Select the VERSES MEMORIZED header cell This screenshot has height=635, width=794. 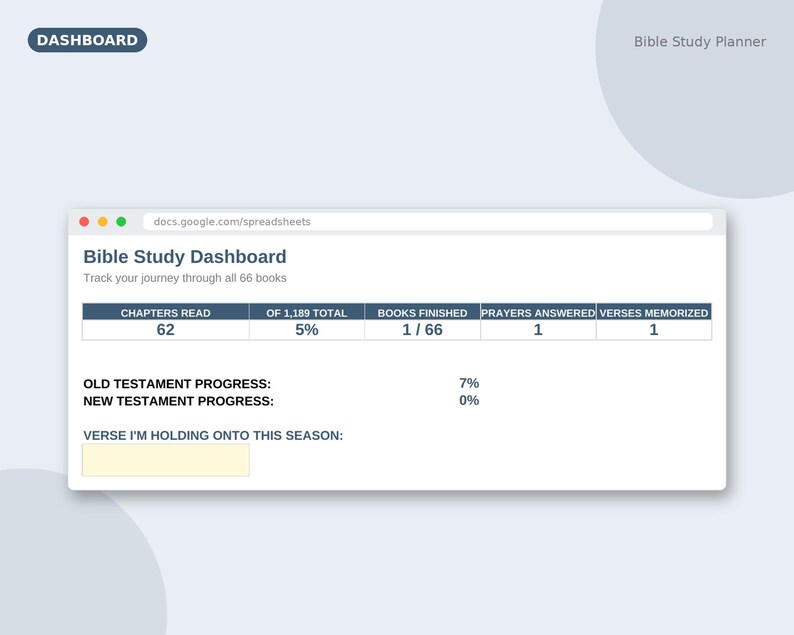coord(654,312)
